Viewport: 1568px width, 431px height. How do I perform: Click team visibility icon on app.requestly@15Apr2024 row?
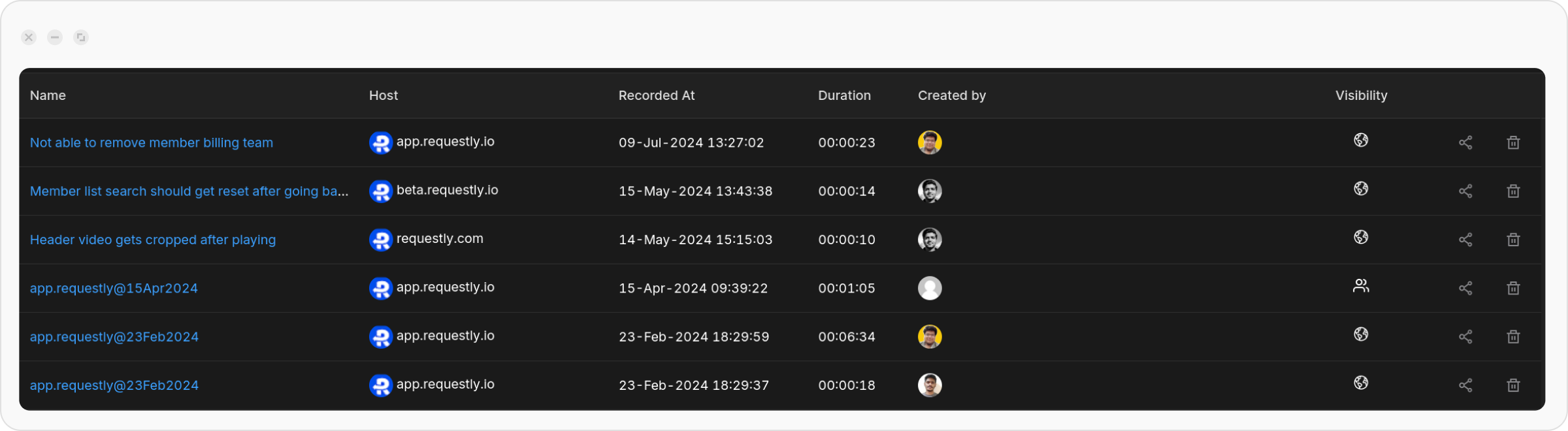coord(1361,287)
